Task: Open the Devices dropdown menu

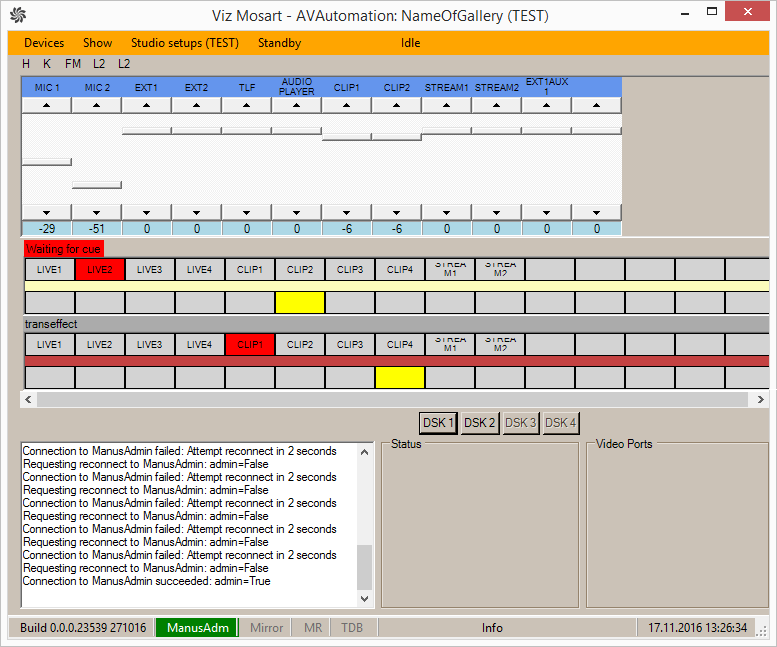Action: pos(44,43)
